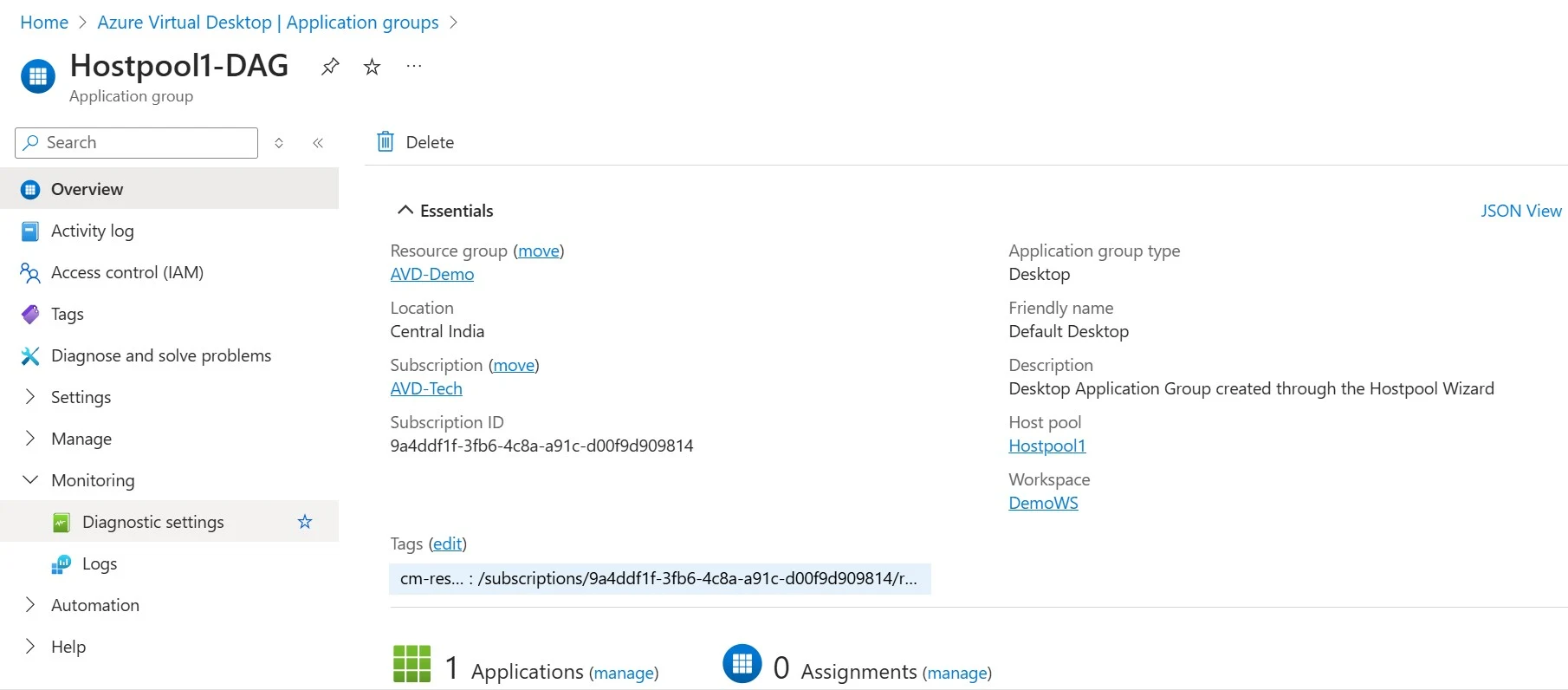Click the Default Desktop friendly name
Viewport: 1568px width, 690px height.
pyautogui.click(x=1068, y=331)
